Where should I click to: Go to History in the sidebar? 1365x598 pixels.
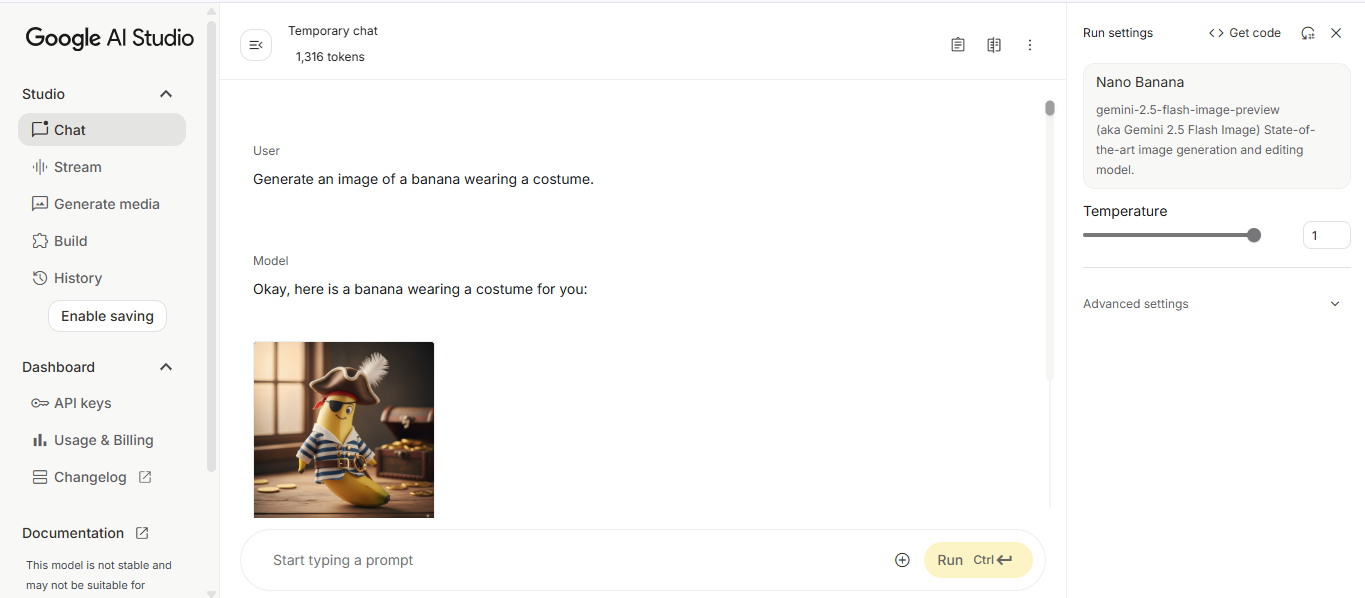click(77, 278)
